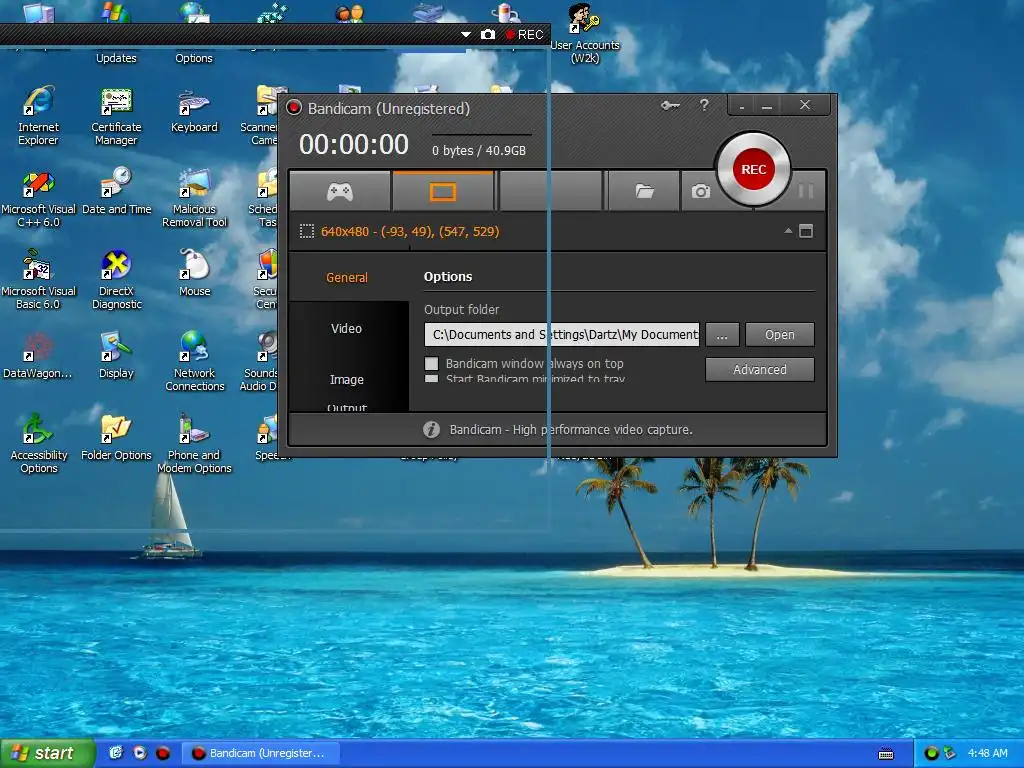The width and height of the screenshot is (1024, 768).
Task: Switch to the Video settings tab
Action: coord(347,328)
